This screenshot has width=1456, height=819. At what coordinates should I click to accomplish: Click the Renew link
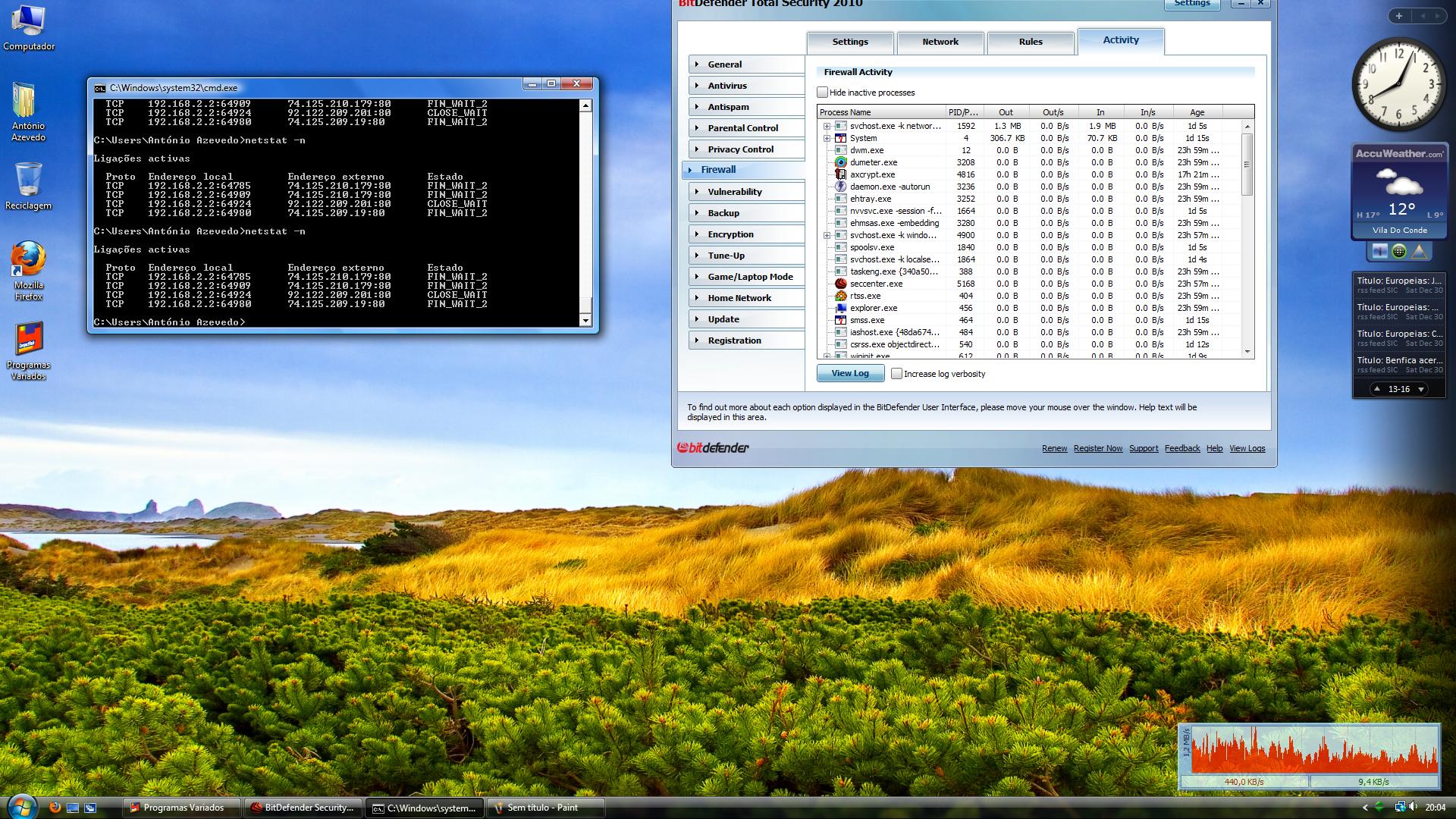1054,448
